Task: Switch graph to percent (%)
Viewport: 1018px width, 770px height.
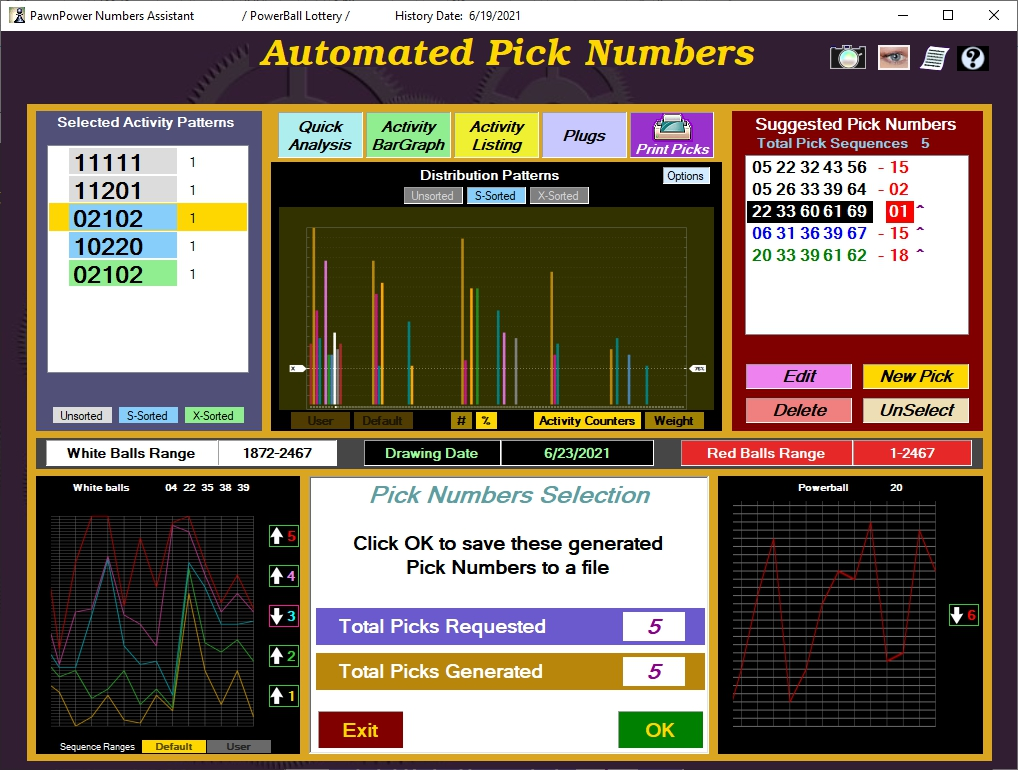Action: (x=486, y=421)
